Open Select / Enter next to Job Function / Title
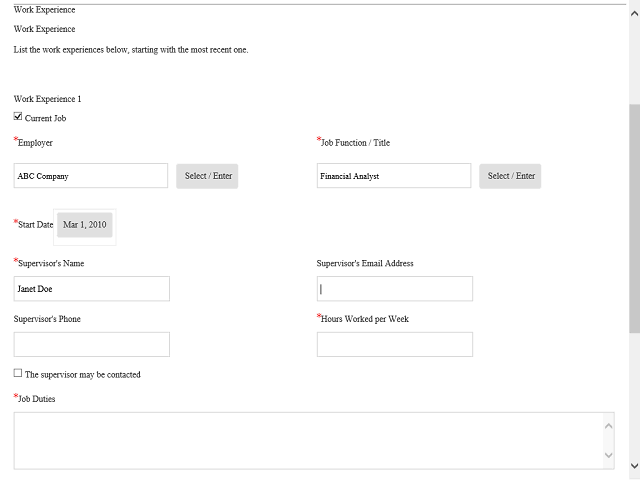640x480 pixels. tap(510, 176)
